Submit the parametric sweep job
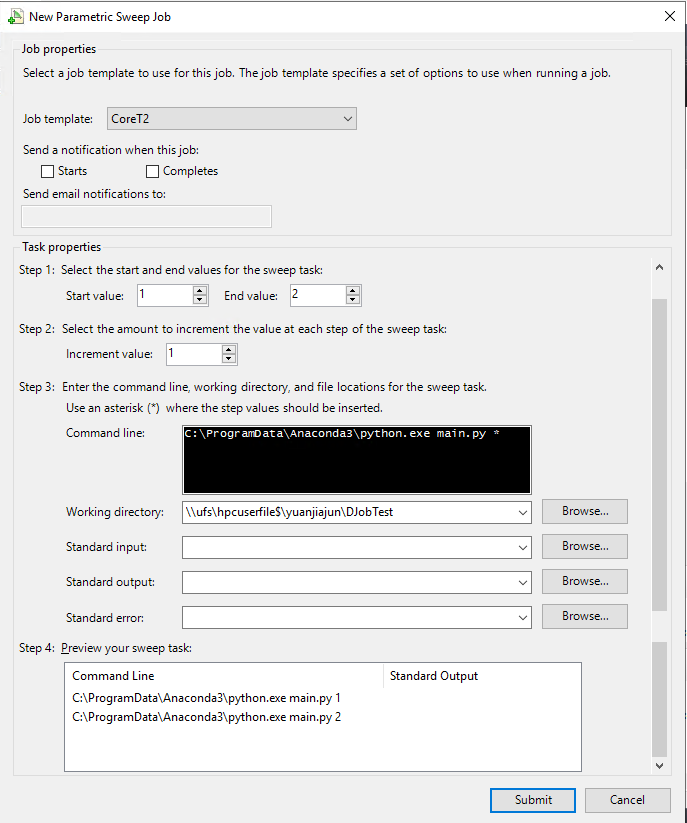This screenshot has height=823, width=687. point(532,799)
